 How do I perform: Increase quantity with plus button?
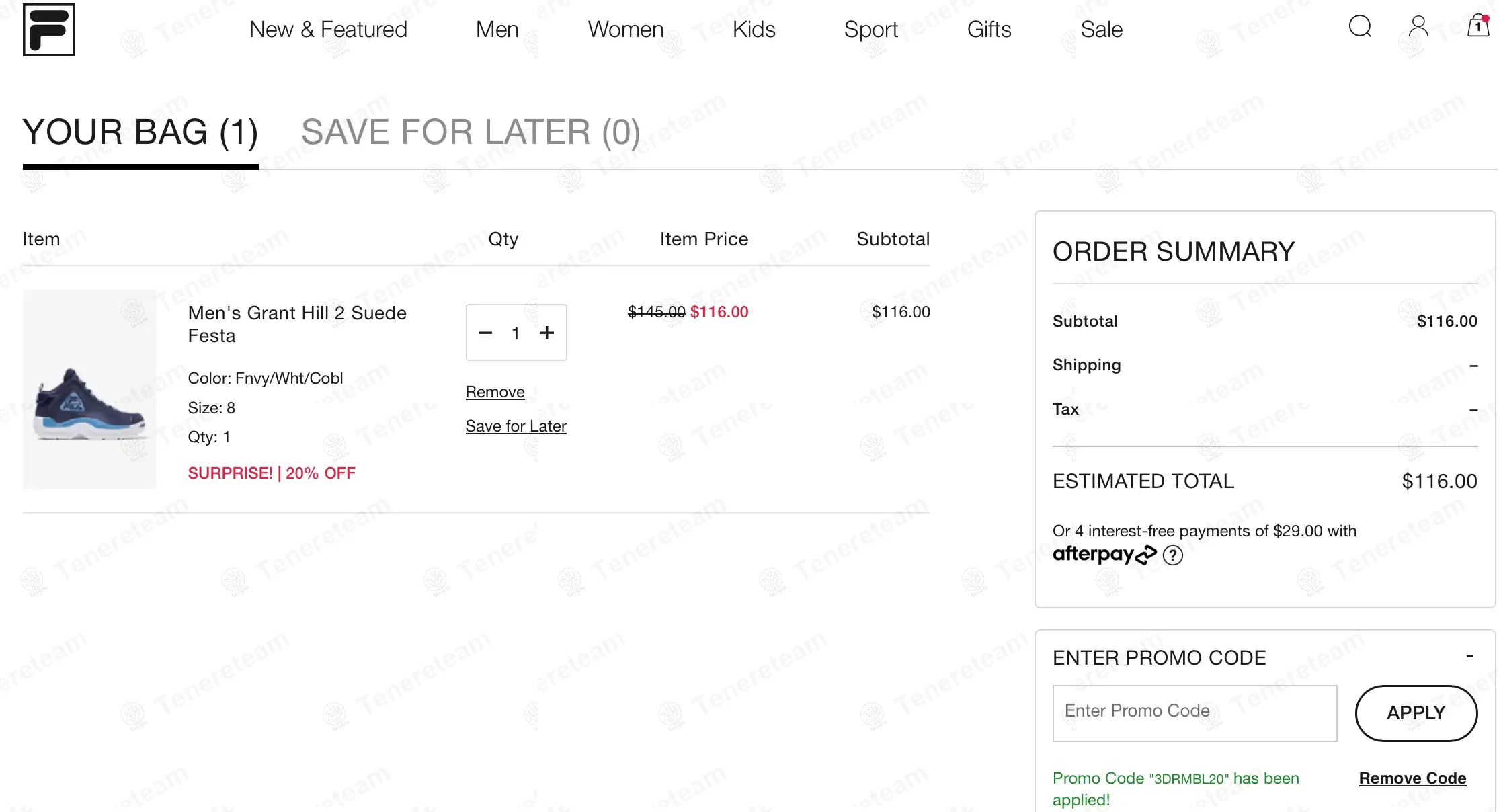click(x=547, y=333)
